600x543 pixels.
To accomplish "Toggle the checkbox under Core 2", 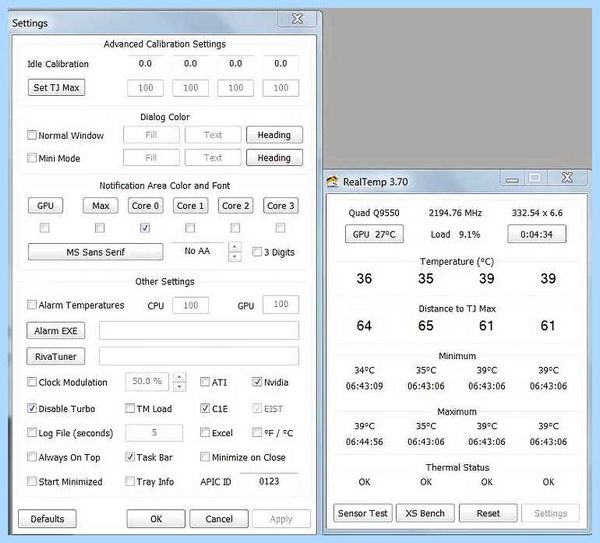I will point(235,228).
